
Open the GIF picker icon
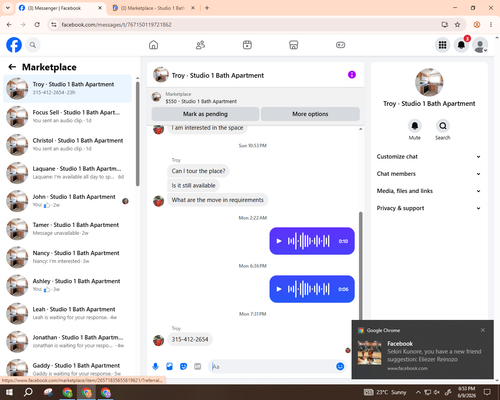point(198,367)
